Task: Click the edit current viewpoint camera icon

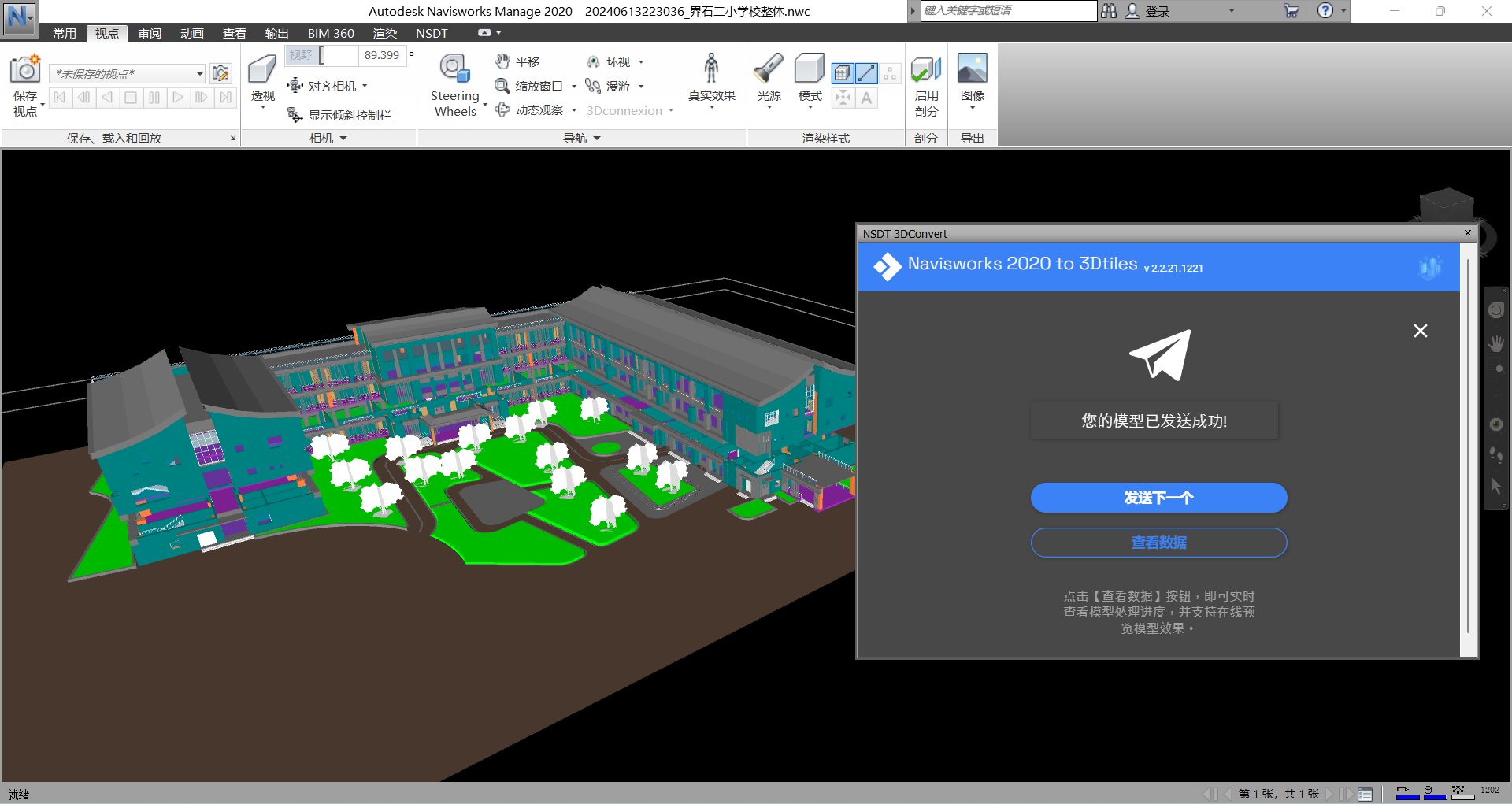Action: coord(220,73)
